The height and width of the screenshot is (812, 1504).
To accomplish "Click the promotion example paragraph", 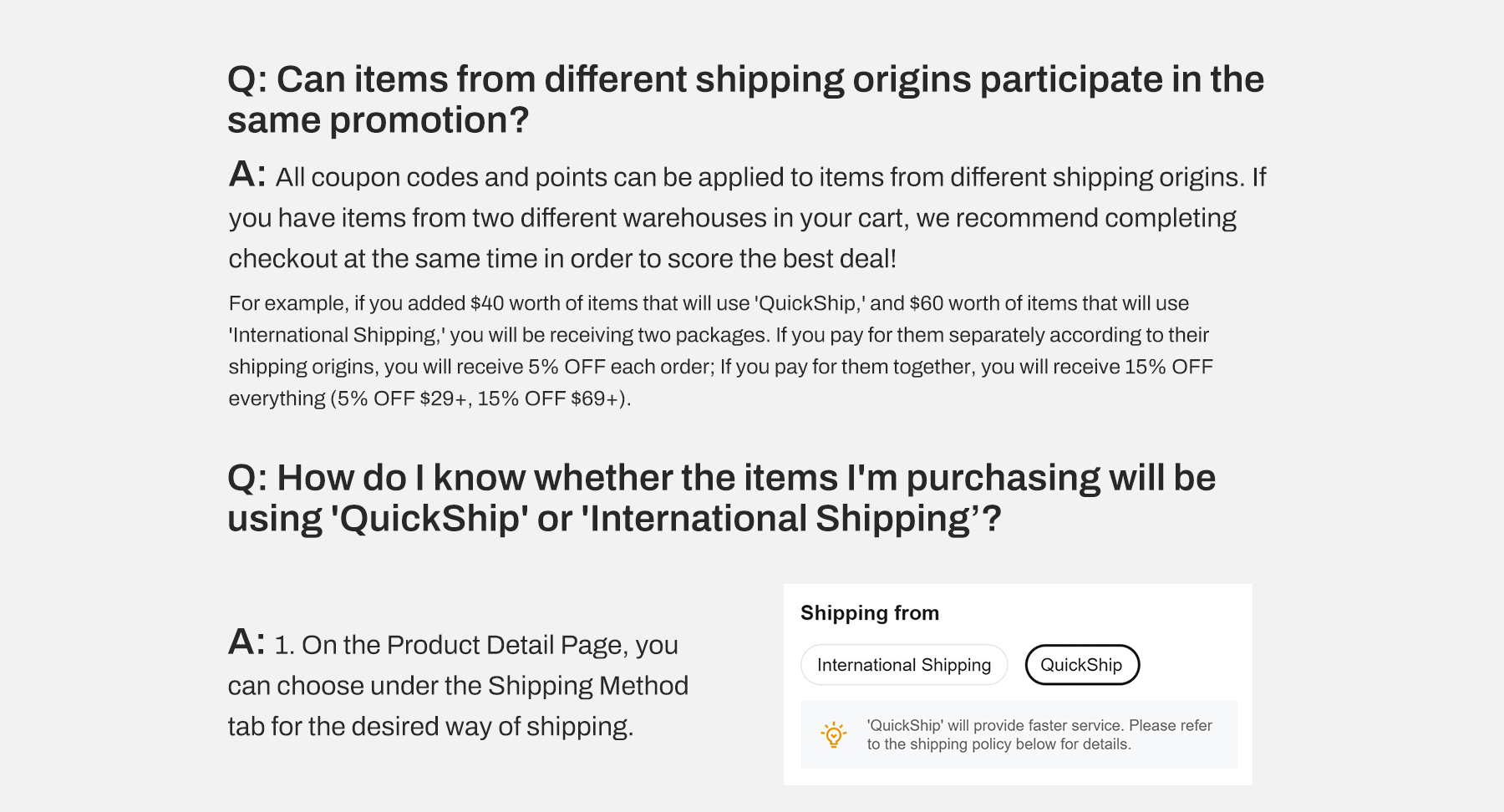I will tap(719, 350).
